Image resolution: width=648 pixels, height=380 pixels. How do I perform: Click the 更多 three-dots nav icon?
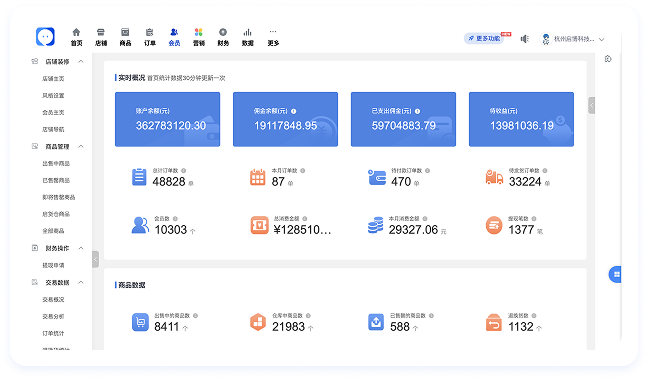[273, 31]
